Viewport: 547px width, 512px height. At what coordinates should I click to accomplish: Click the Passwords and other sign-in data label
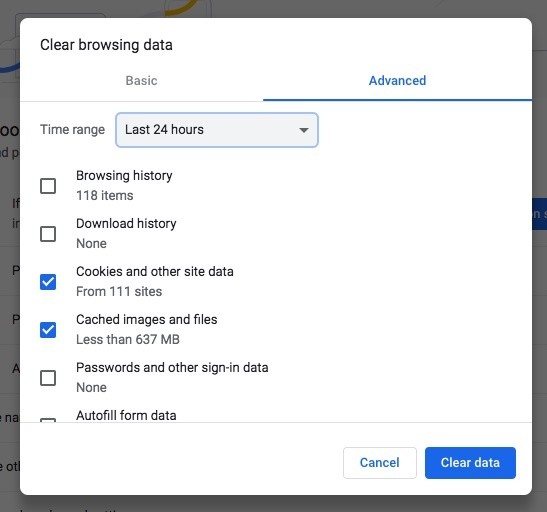pos(172,368)
